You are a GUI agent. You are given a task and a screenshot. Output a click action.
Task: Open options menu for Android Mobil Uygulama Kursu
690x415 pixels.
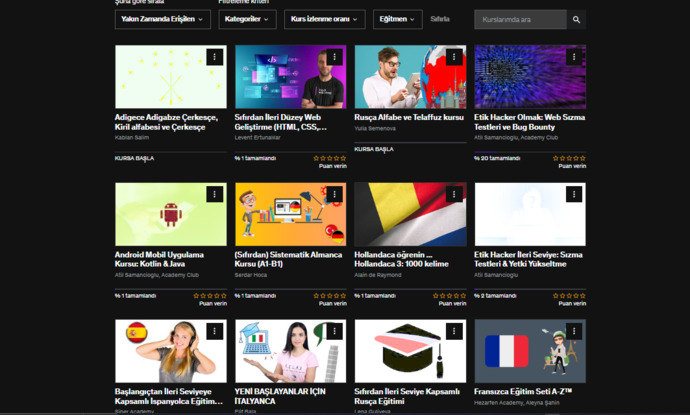pyautogui.click(x=215, y=194)
